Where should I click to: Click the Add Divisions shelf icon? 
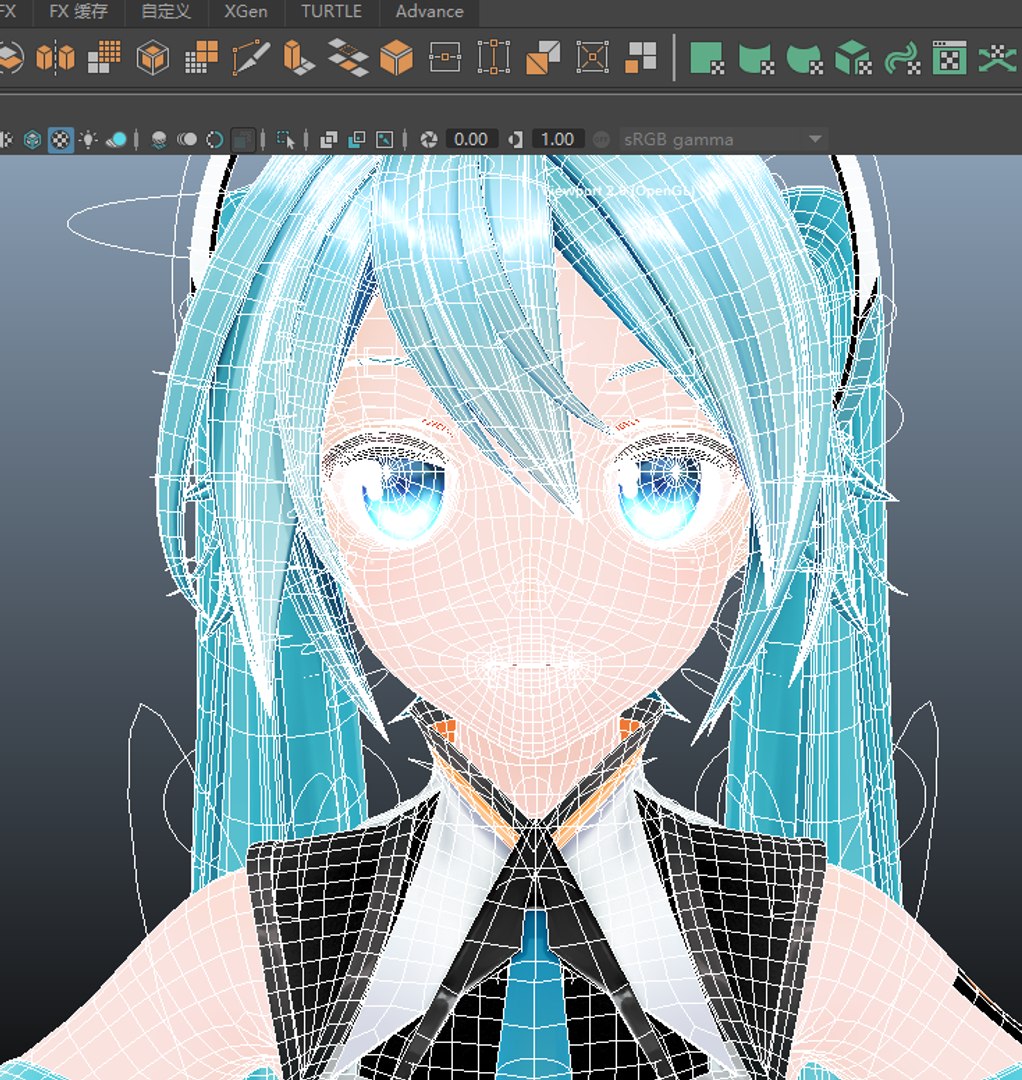click(x=201, y=57)
